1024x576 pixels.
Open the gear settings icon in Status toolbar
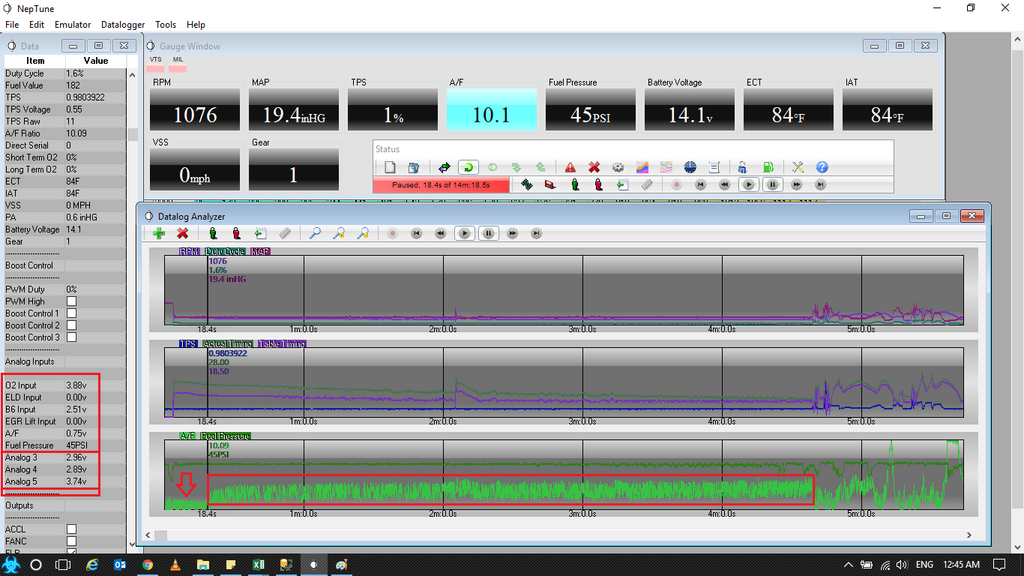618,167
